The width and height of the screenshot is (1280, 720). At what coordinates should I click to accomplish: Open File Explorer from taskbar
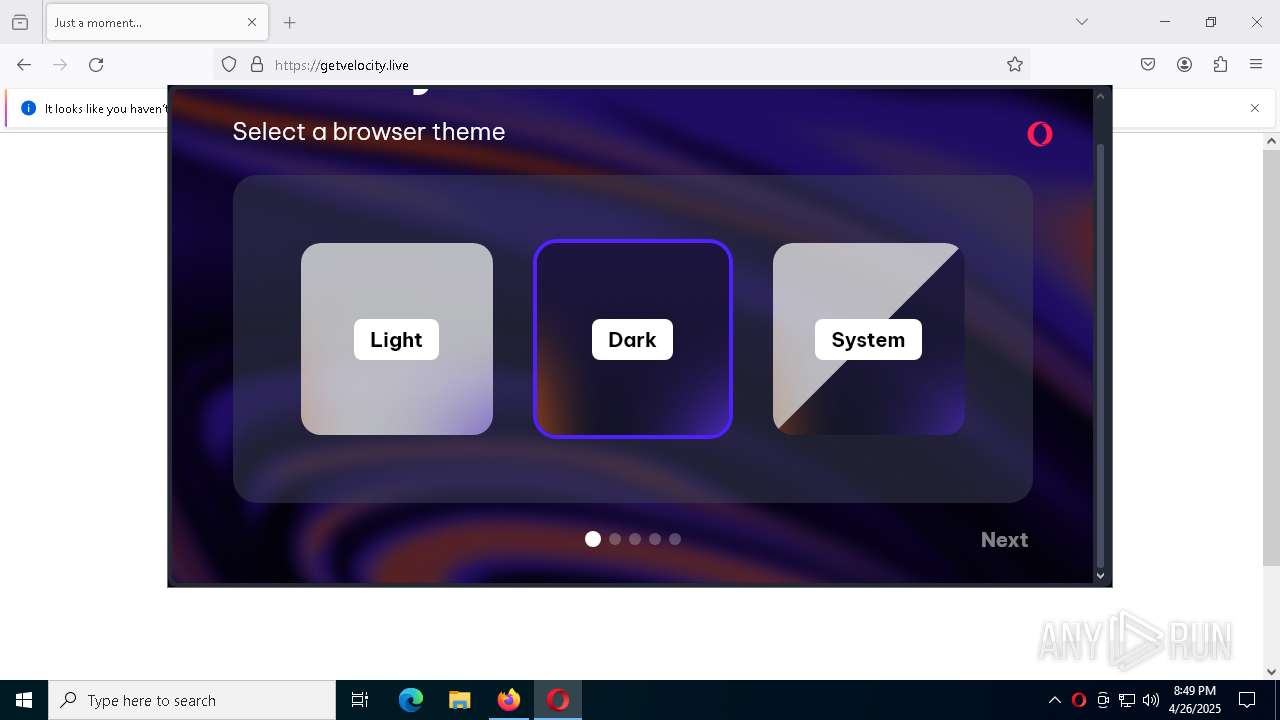pyautogui.click(x=459, y=700)
